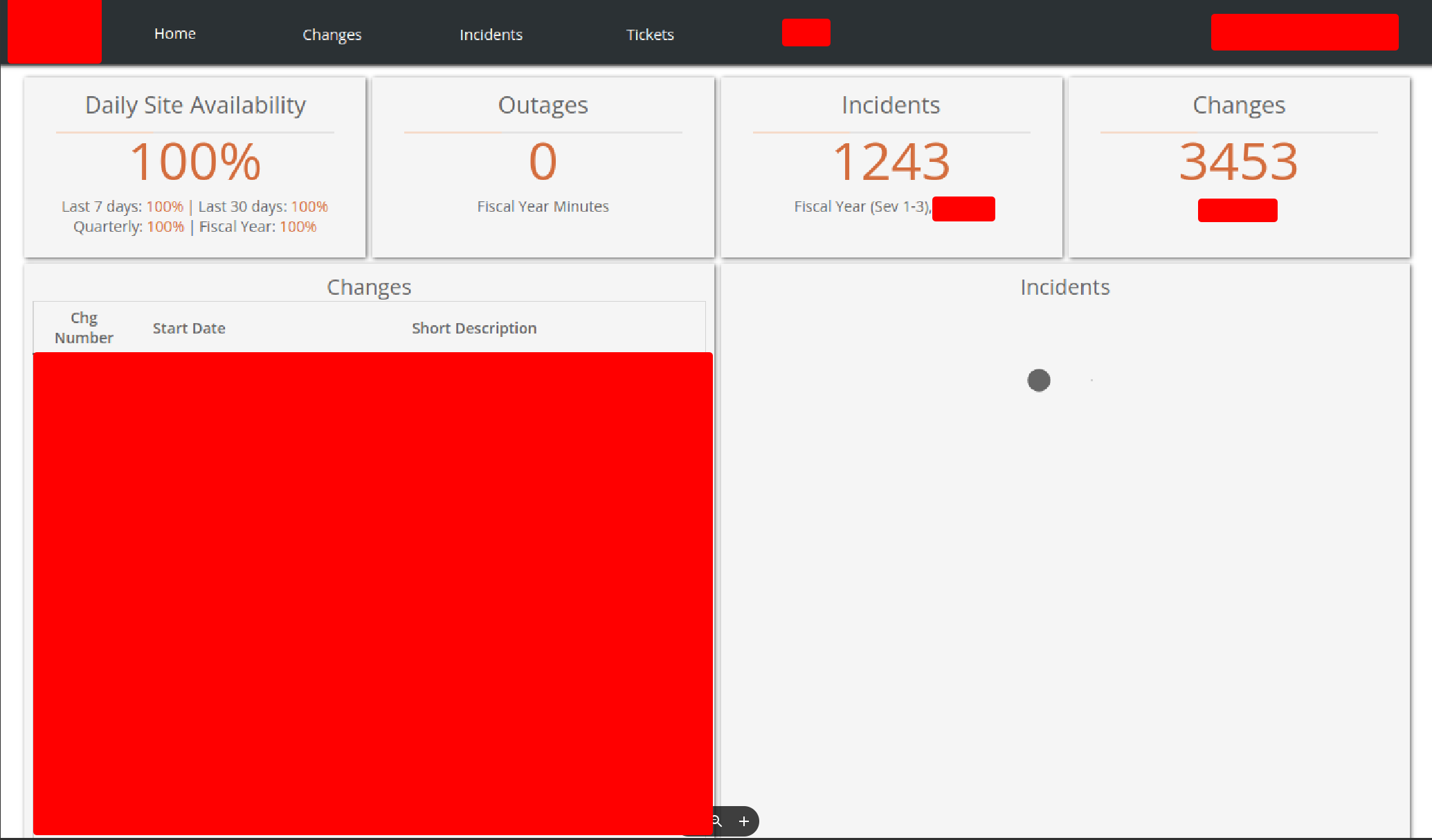Click the Incidents count 1243

point(891,162)
